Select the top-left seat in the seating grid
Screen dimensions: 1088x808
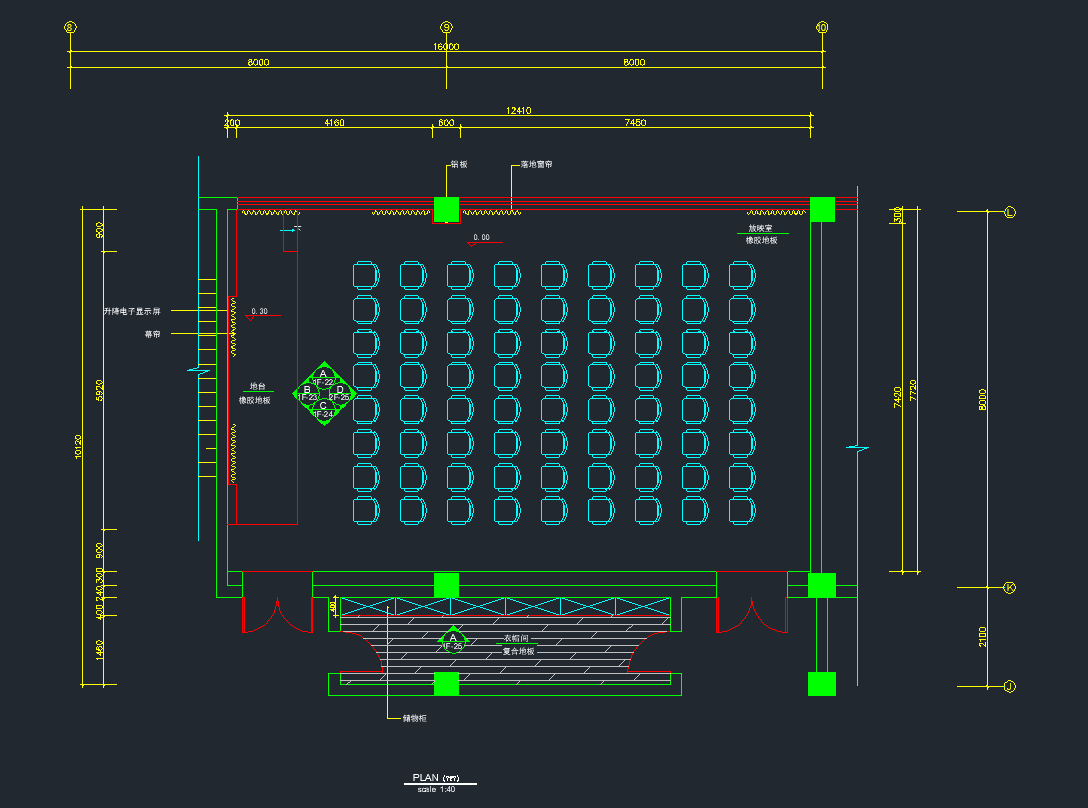click(366, 275)
